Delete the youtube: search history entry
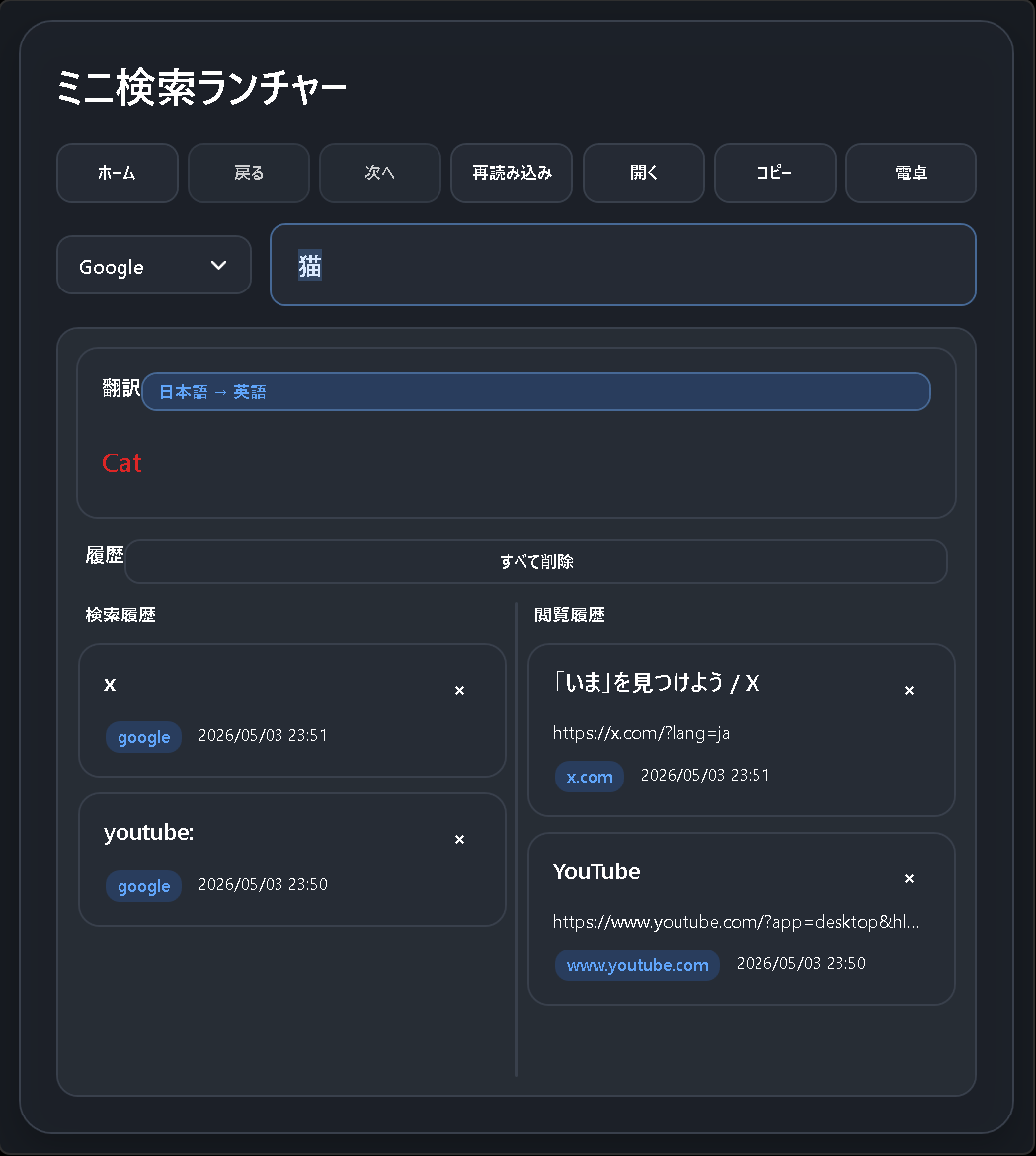 460,839
